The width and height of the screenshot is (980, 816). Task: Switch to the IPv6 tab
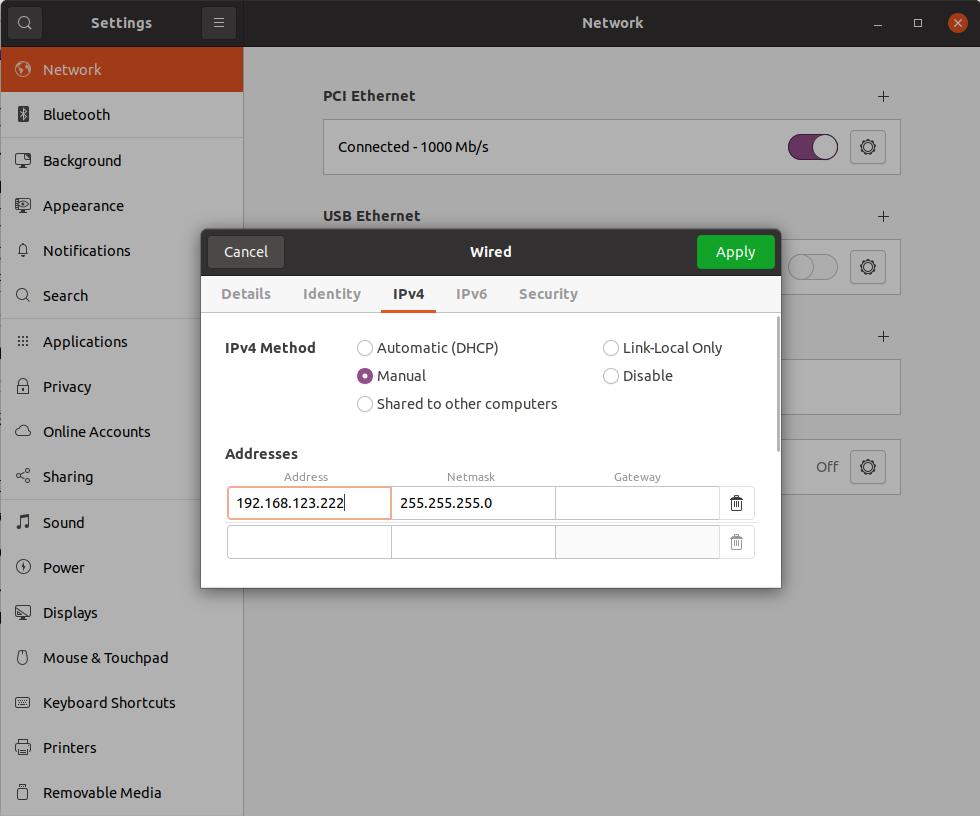click(x=471, y=294)
